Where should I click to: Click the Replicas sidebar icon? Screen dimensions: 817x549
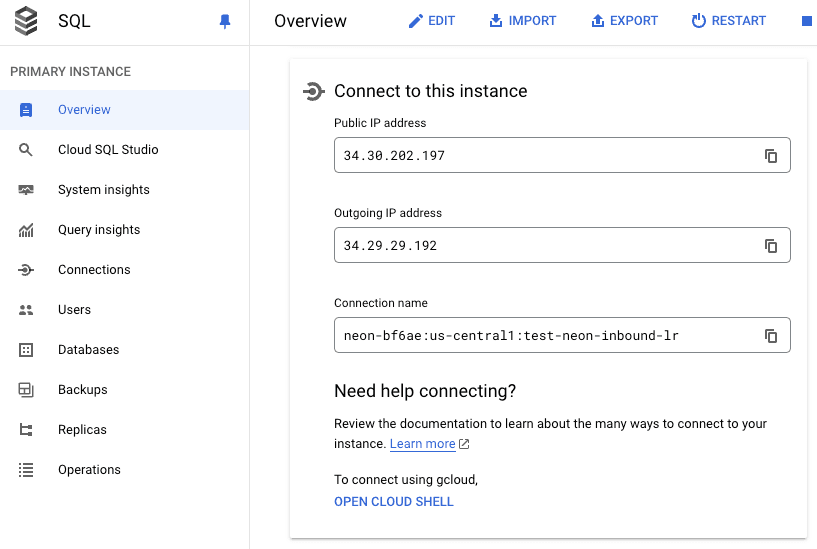(26, 430)
